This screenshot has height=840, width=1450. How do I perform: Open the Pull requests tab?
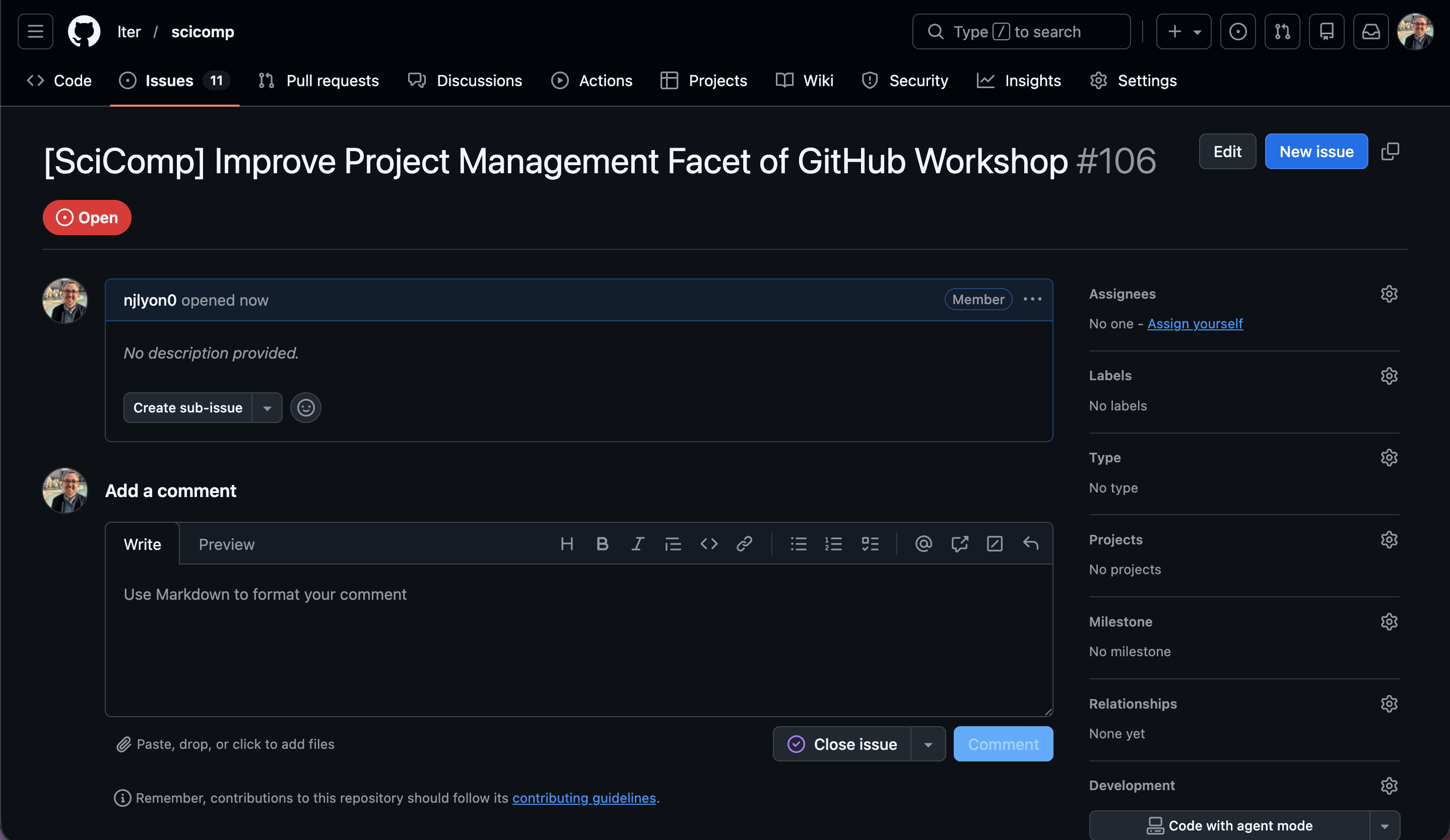click(318, 81)
